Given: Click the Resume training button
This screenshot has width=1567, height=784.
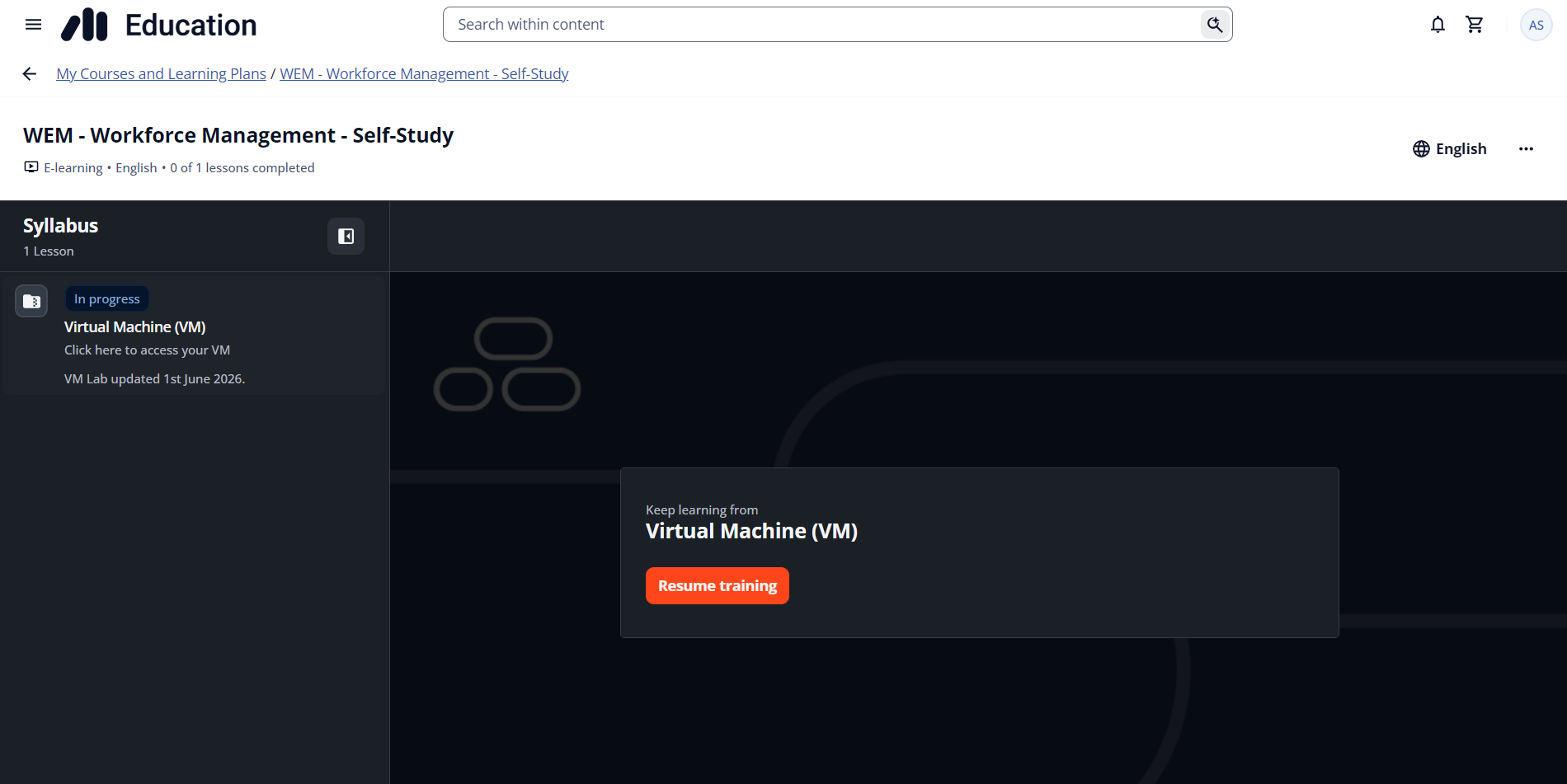Looking at the screenshot, I should pyautogui.click(x=718, y=586).
